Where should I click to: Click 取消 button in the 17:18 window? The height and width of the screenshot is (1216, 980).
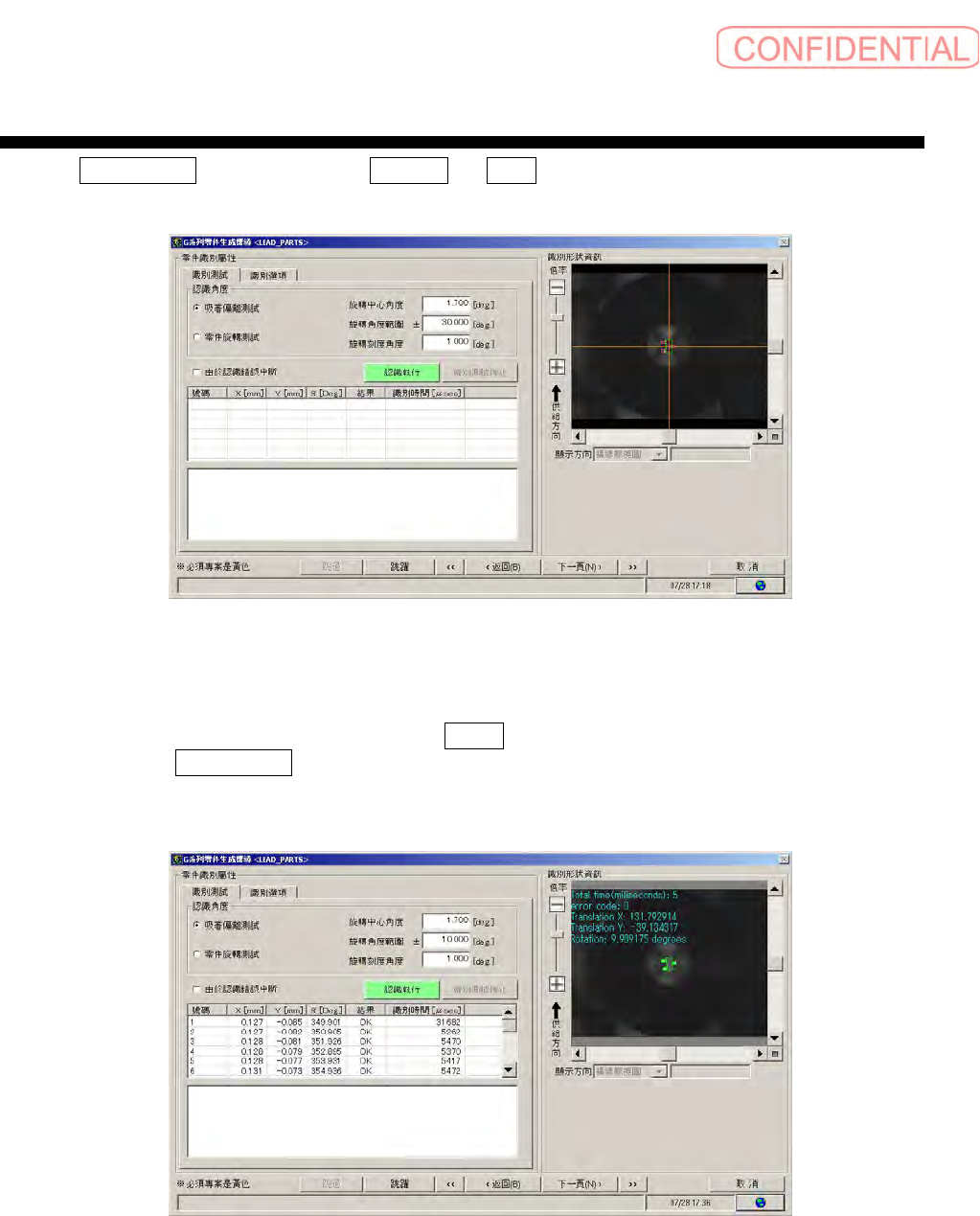tap(747, 567)
